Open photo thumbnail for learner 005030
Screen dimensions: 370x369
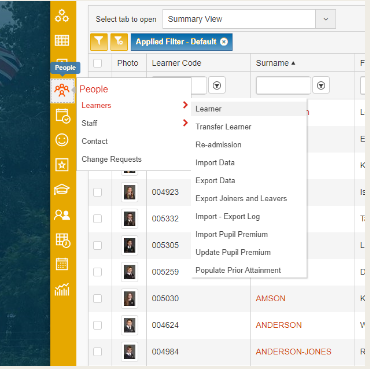coord(129,299)
